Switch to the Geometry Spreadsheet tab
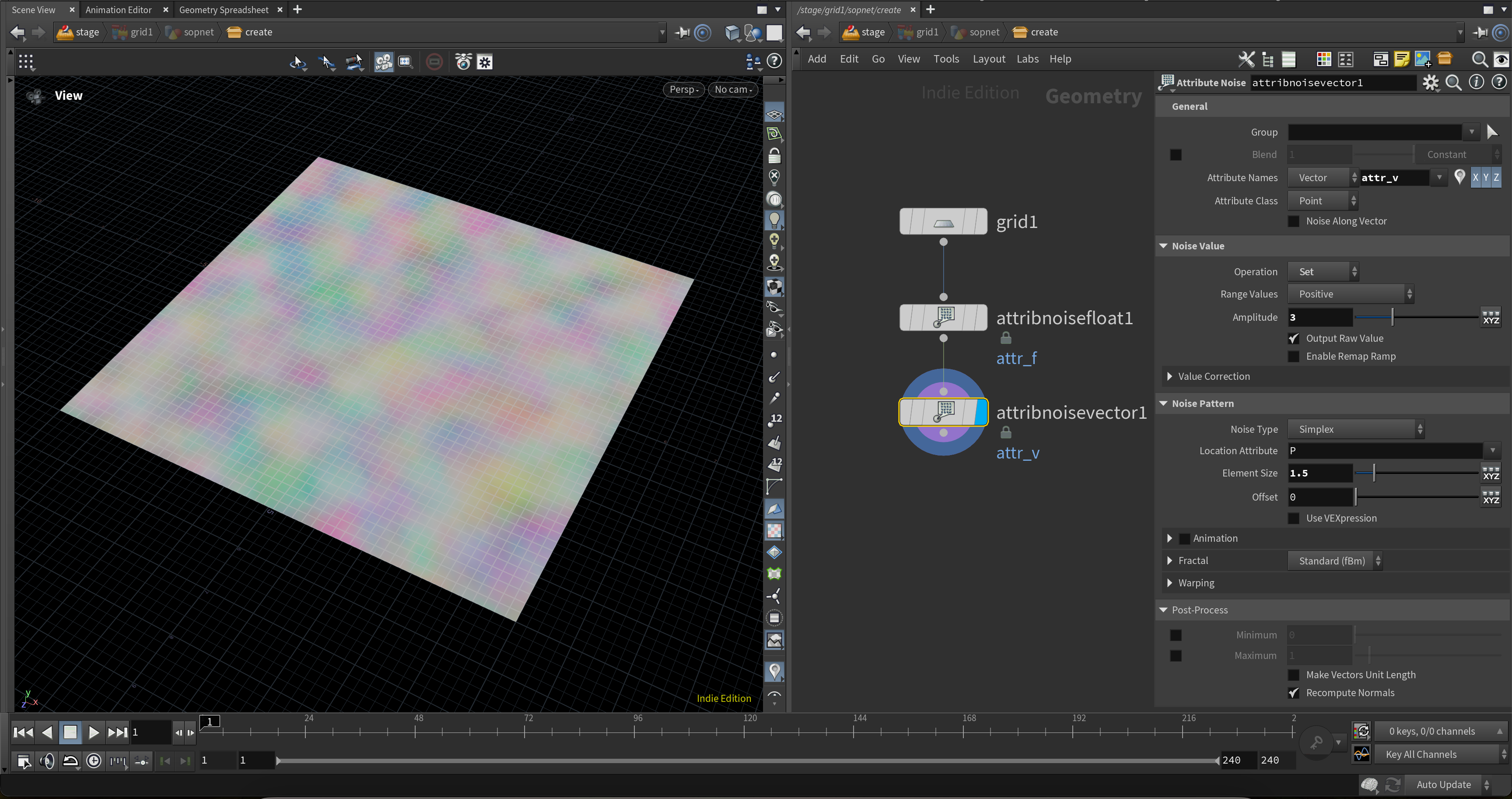The width and height of the screenshot is (1512, 799). pyautogui.click(x=224, y=10)
